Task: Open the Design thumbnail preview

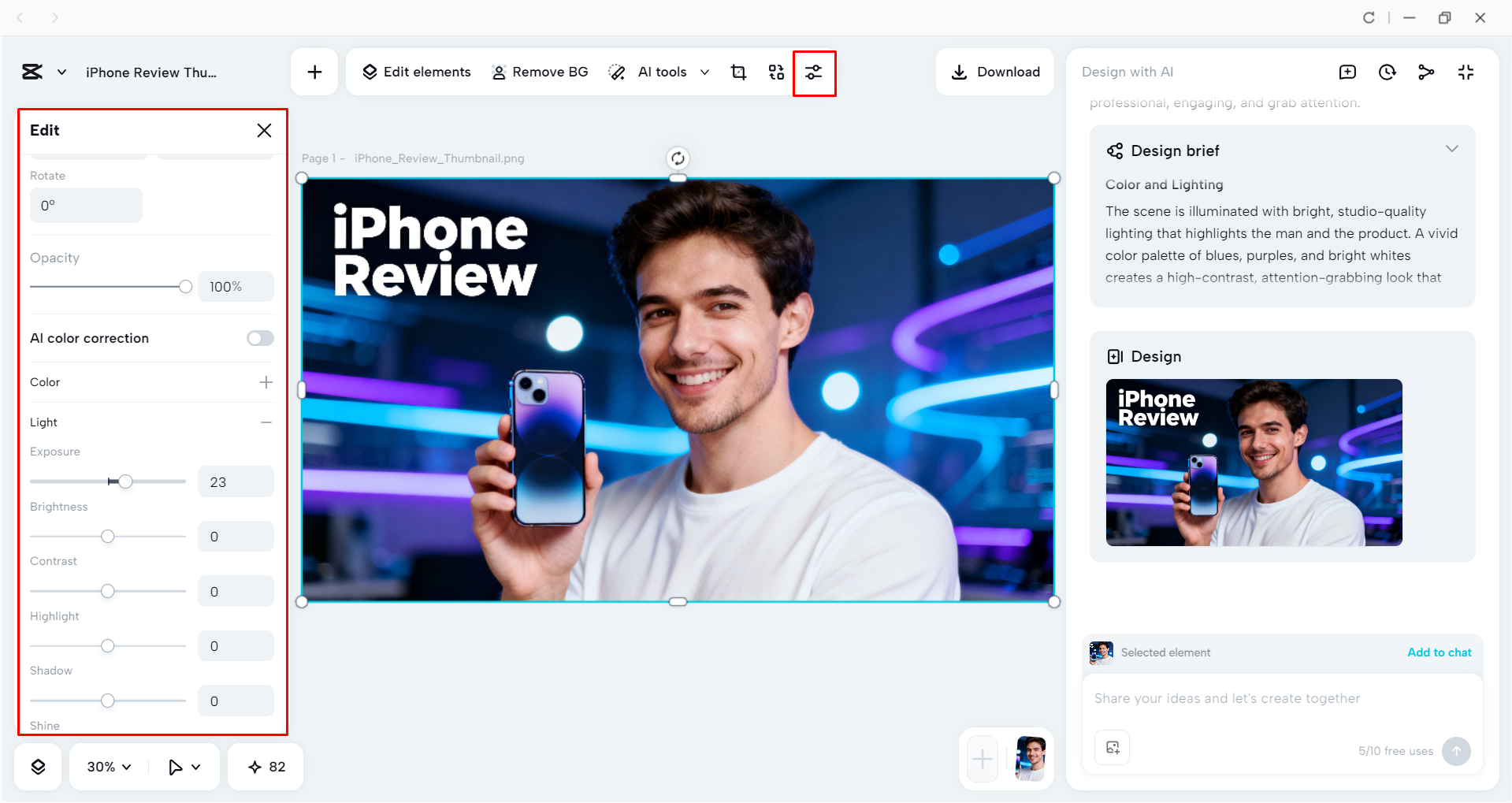Action: pos(1254,463)
